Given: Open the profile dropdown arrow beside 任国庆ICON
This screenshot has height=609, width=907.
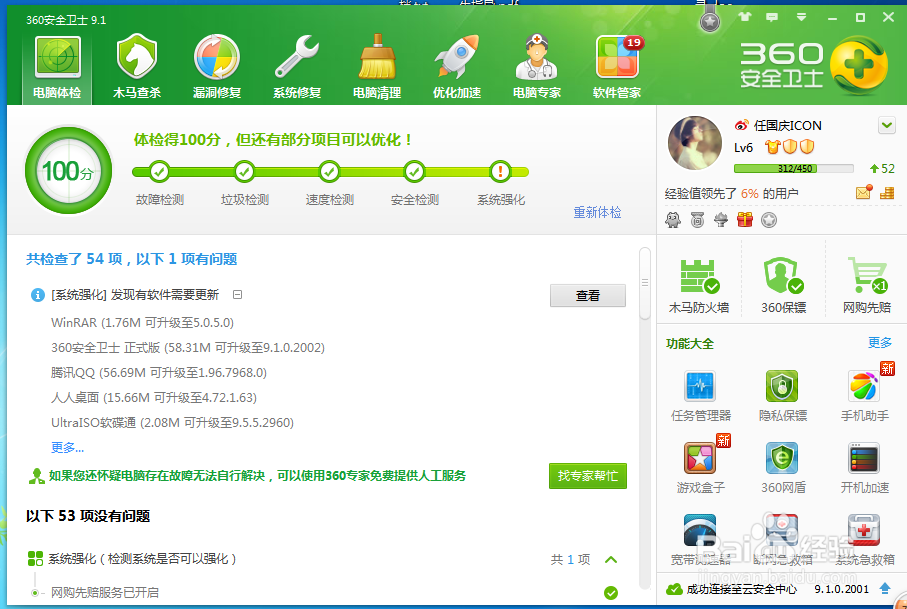Looking at the screenshot, I should [886, 124].
